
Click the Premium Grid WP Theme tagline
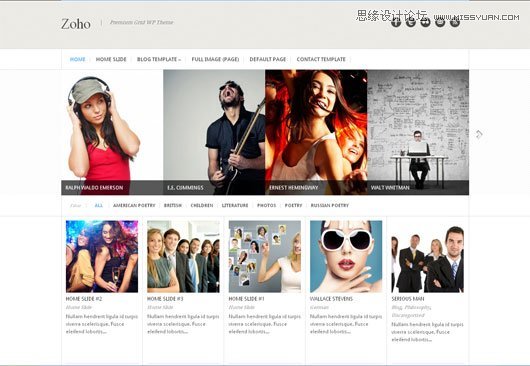[x=141, y=22]
